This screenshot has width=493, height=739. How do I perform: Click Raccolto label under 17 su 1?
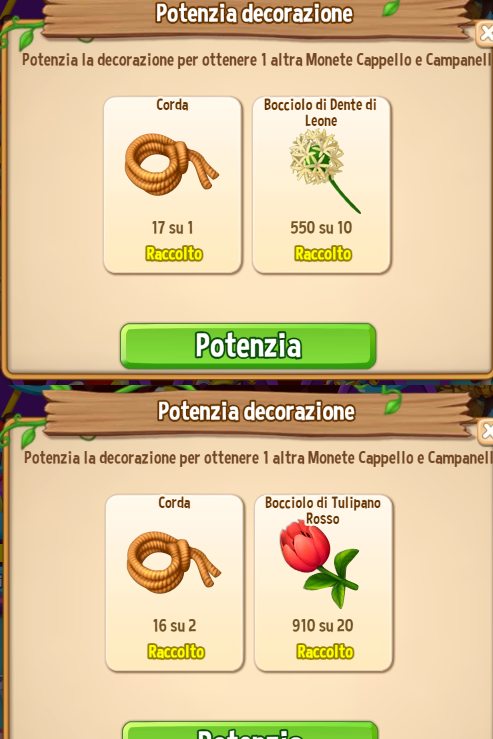point(174,254)
